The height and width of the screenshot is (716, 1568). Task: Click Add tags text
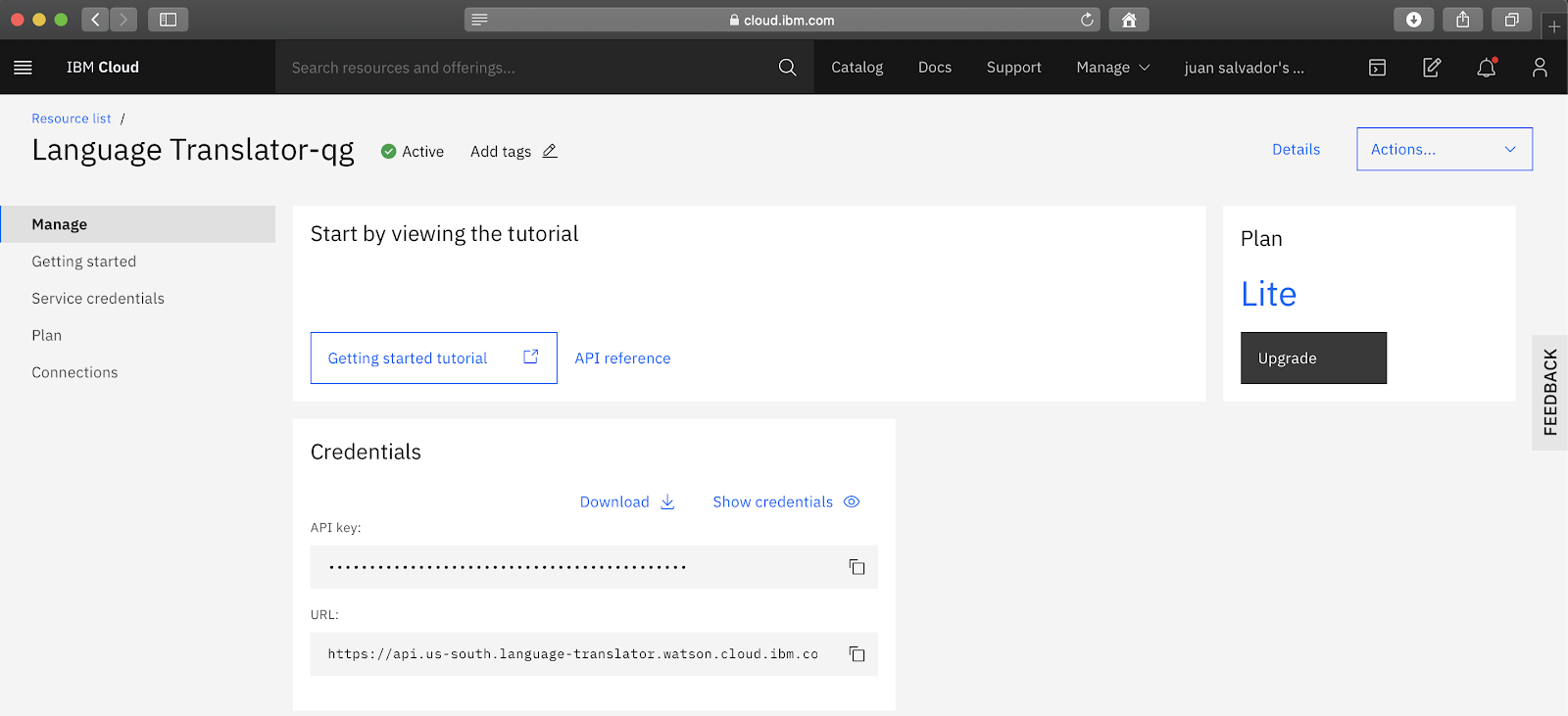[501, 151]
